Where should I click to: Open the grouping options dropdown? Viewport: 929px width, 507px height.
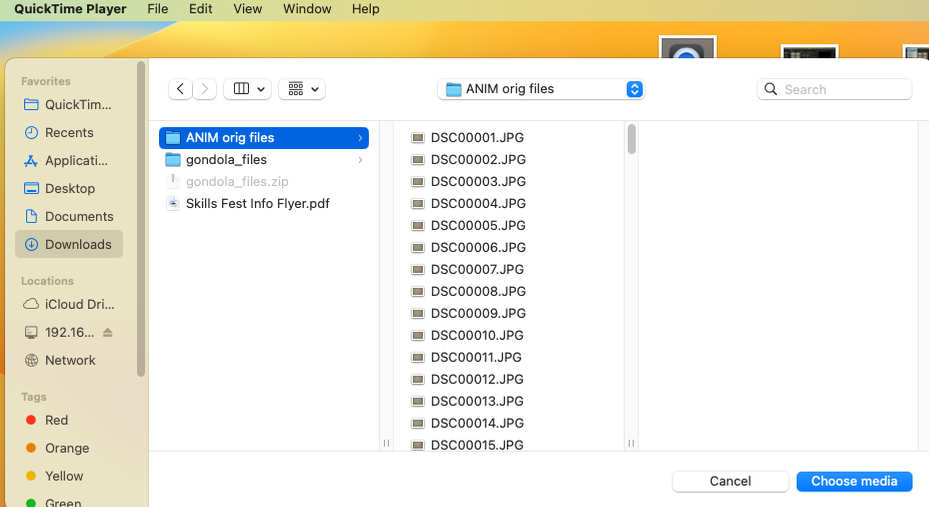(x=302, y=89)
